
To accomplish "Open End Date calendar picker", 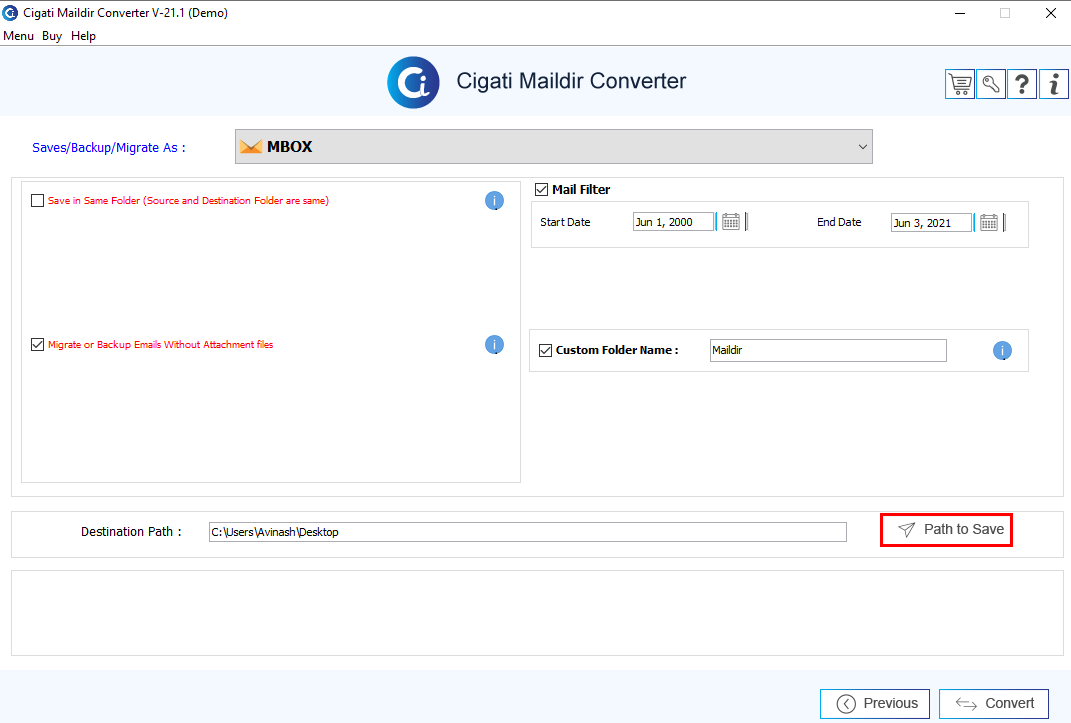I will pos(988,223).
